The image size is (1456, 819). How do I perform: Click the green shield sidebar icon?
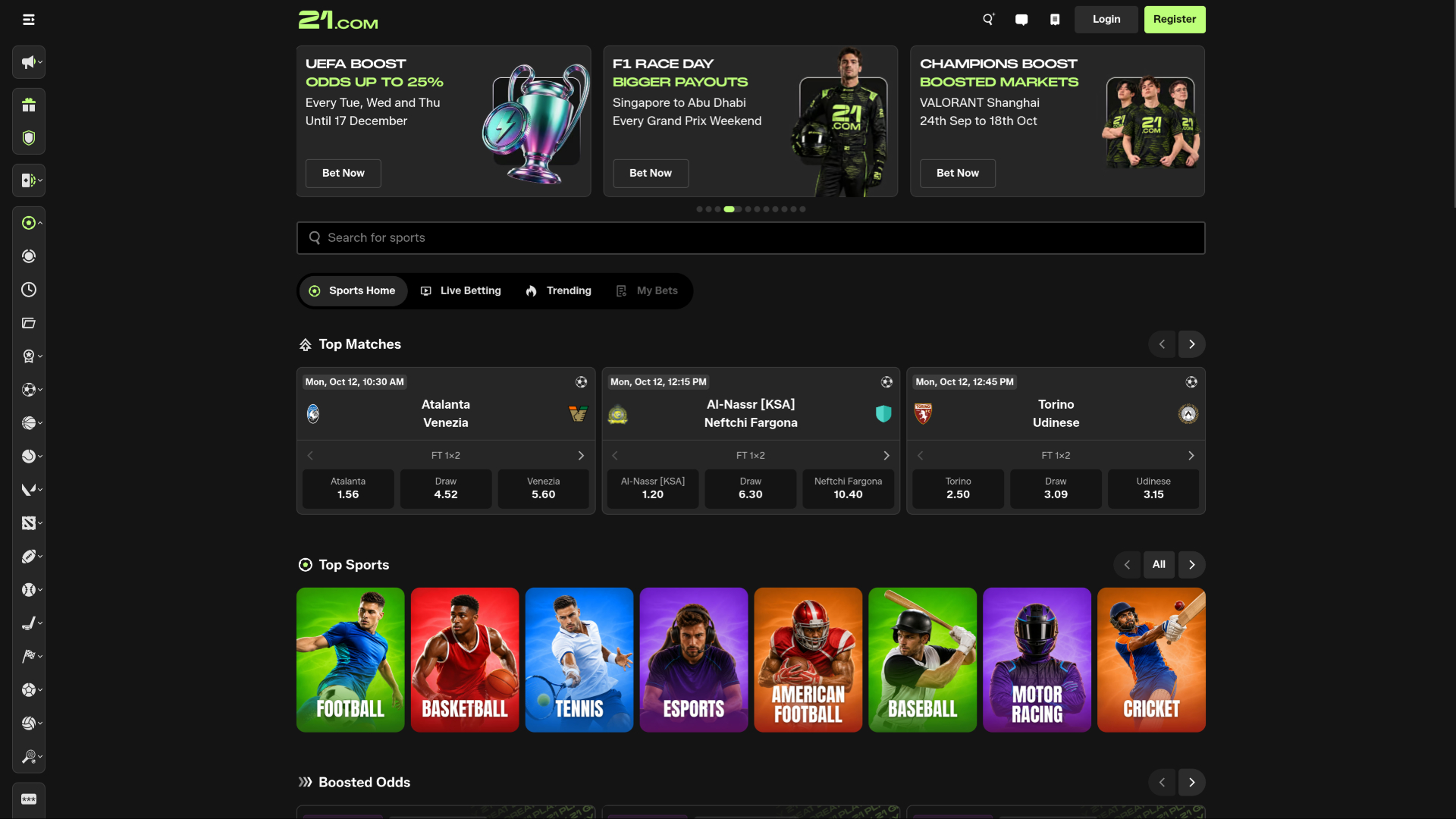[29, 138]
